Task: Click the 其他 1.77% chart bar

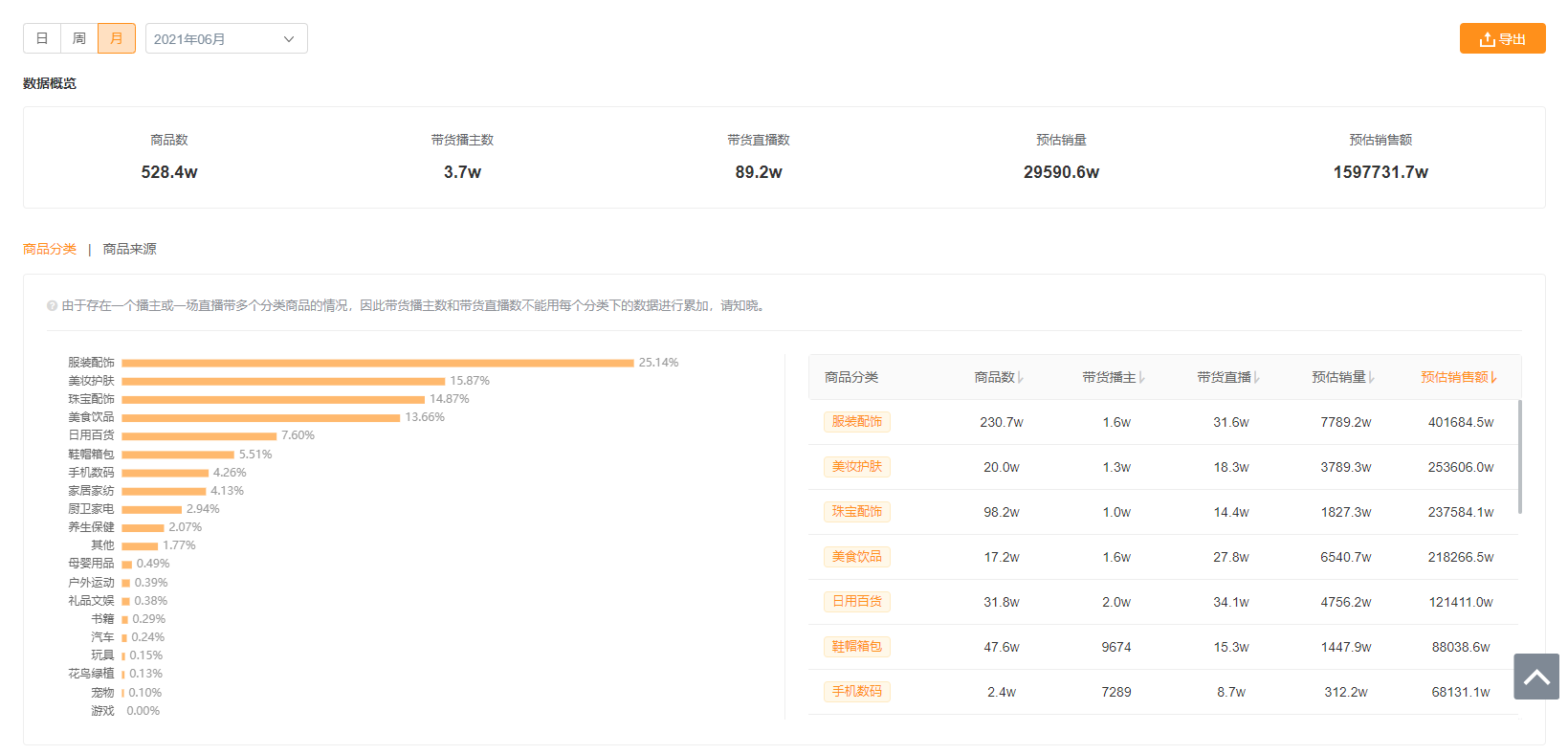Action: click(140, 545)
